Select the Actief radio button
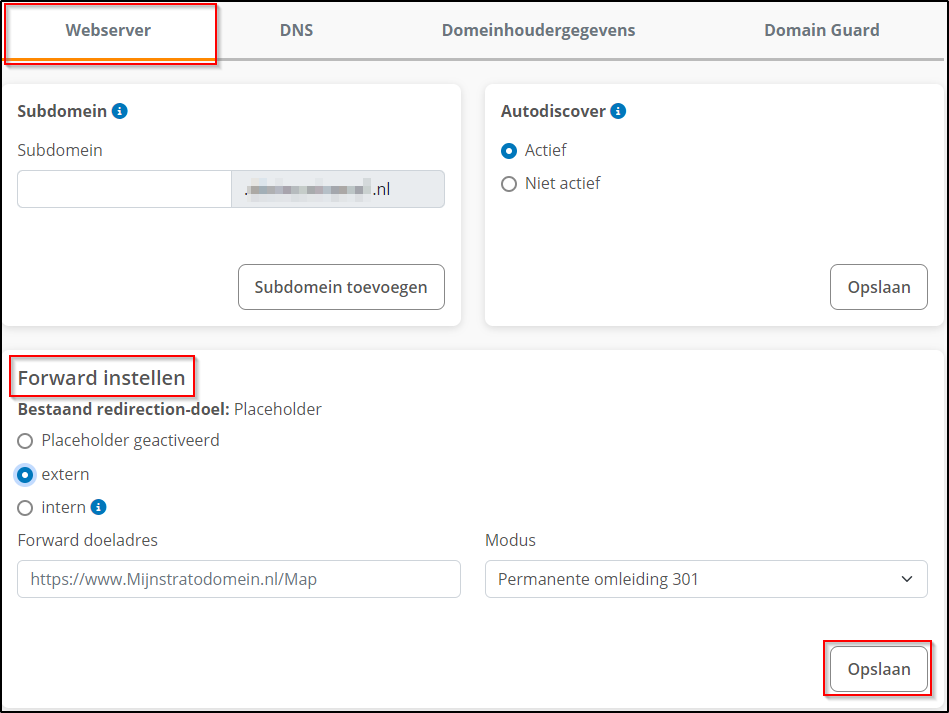 (509, 151)
